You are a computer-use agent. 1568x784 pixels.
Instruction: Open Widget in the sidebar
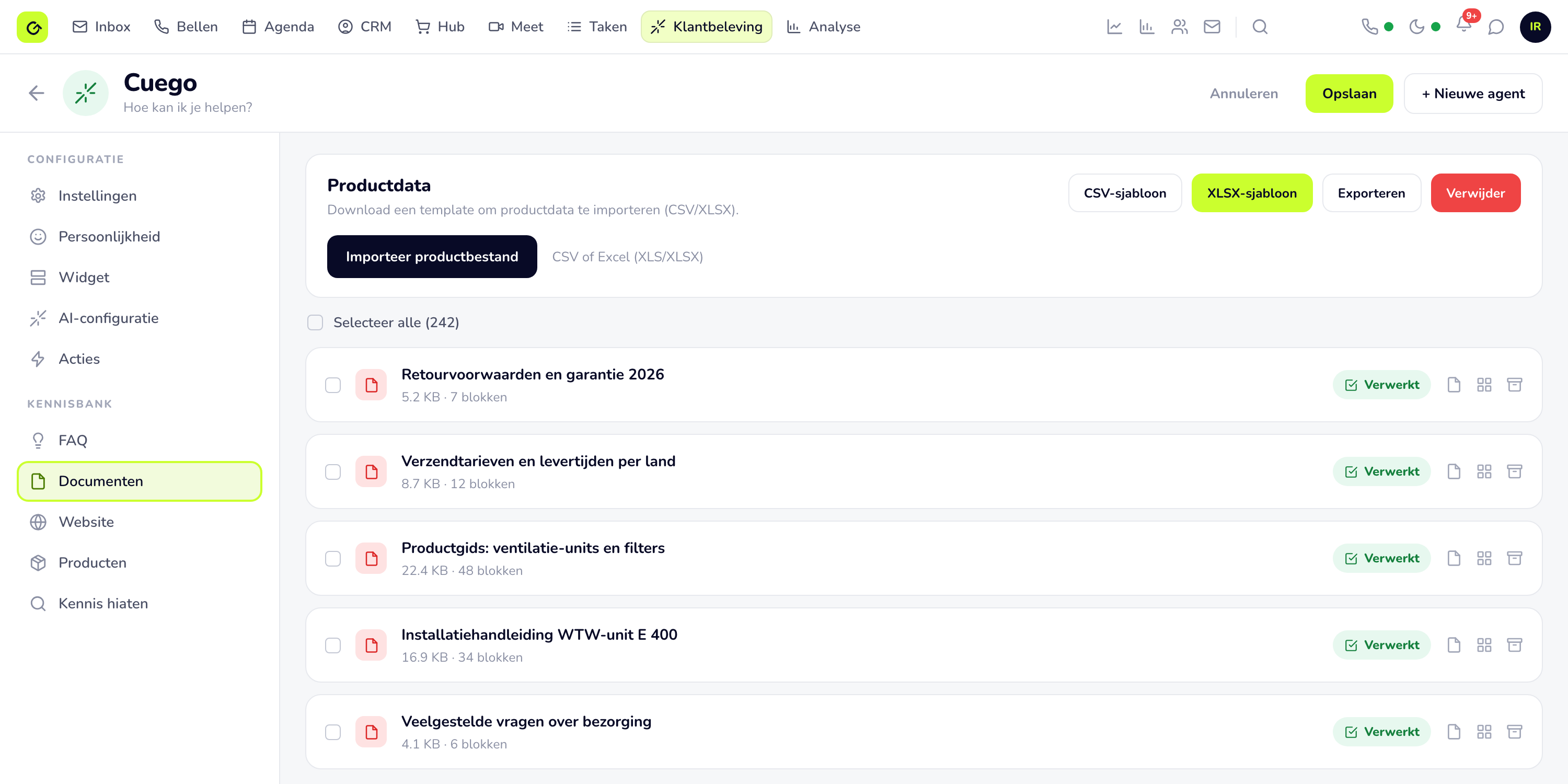click(140, 278)
